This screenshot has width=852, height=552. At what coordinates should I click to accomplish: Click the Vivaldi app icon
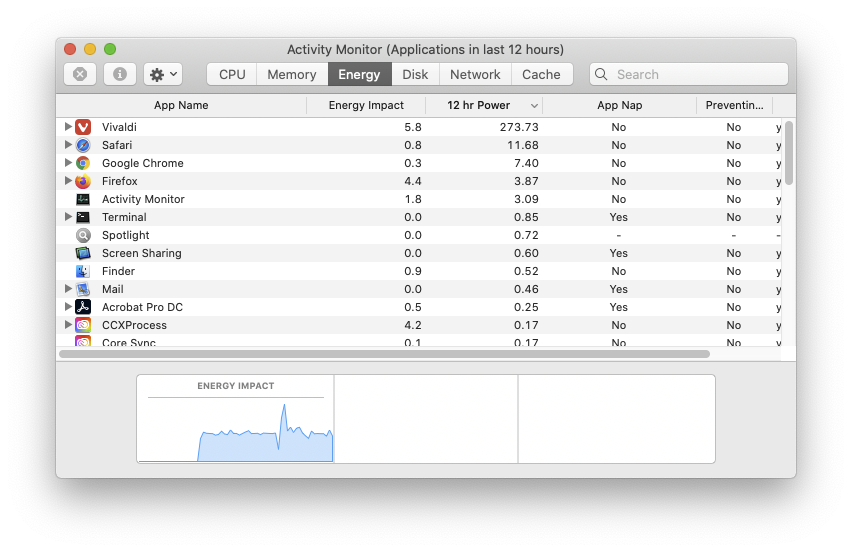click(83, 127)
